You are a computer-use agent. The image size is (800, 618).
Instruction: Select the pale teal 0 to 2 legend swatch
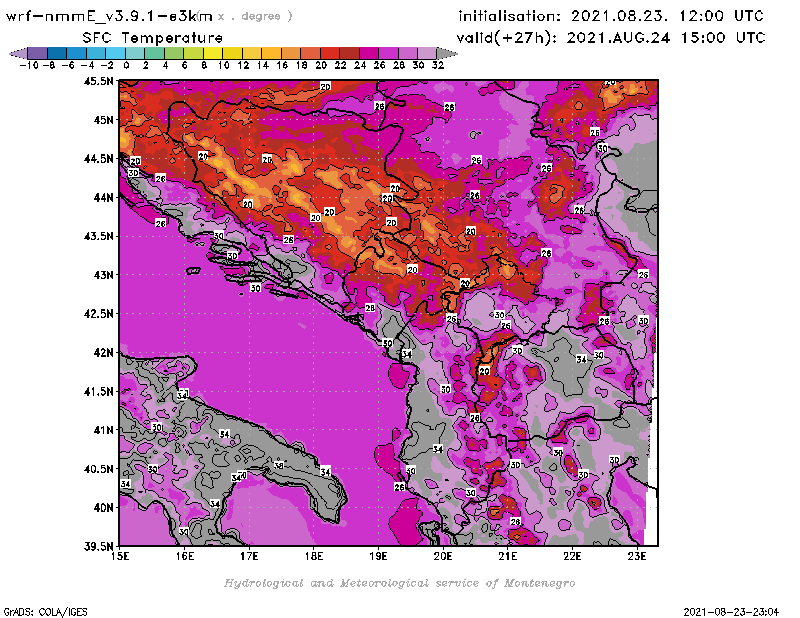tap(135, 53)
